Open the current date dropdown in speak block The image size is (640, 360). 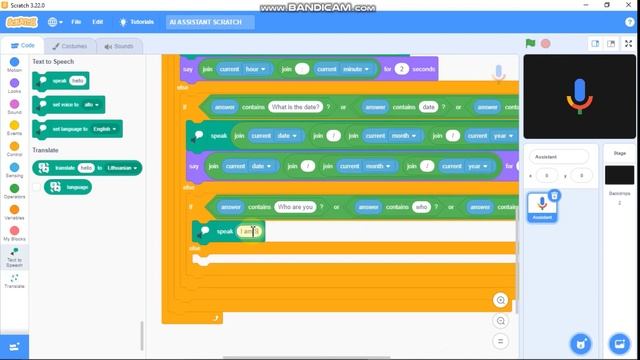287,136
